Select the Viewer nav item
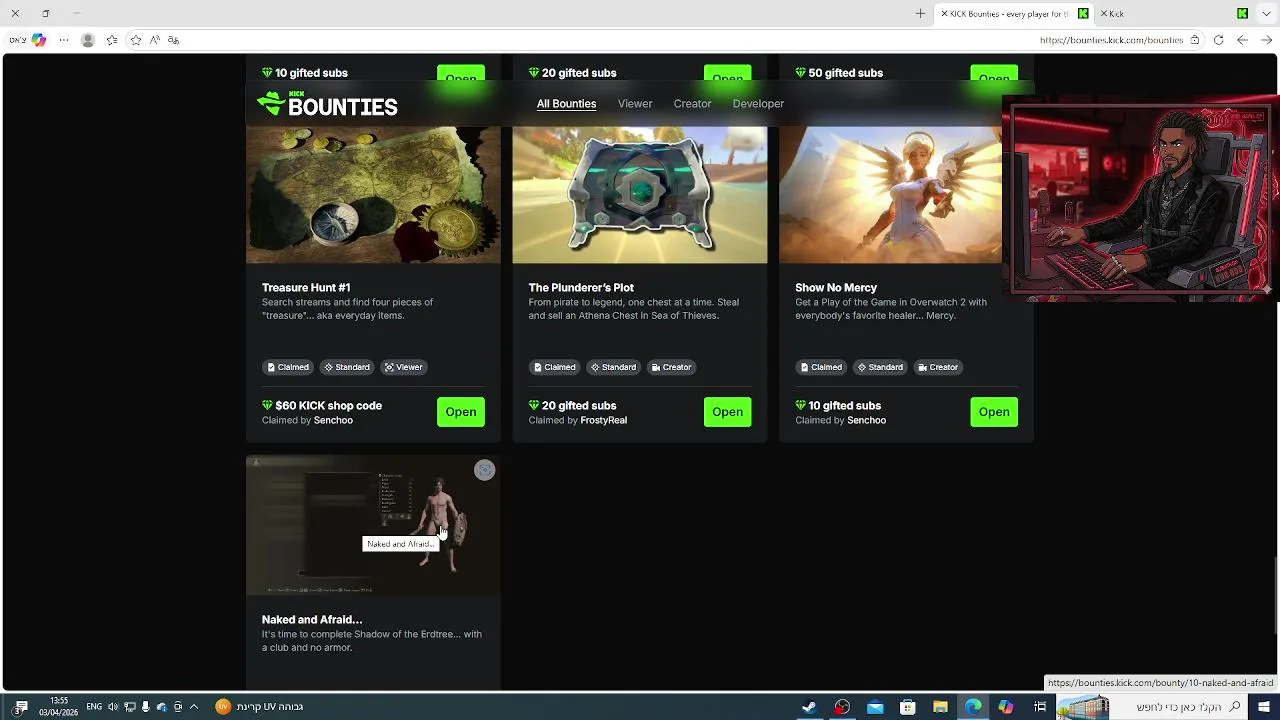The width and height of the screenshot is (1280, 720). (635, 104)
